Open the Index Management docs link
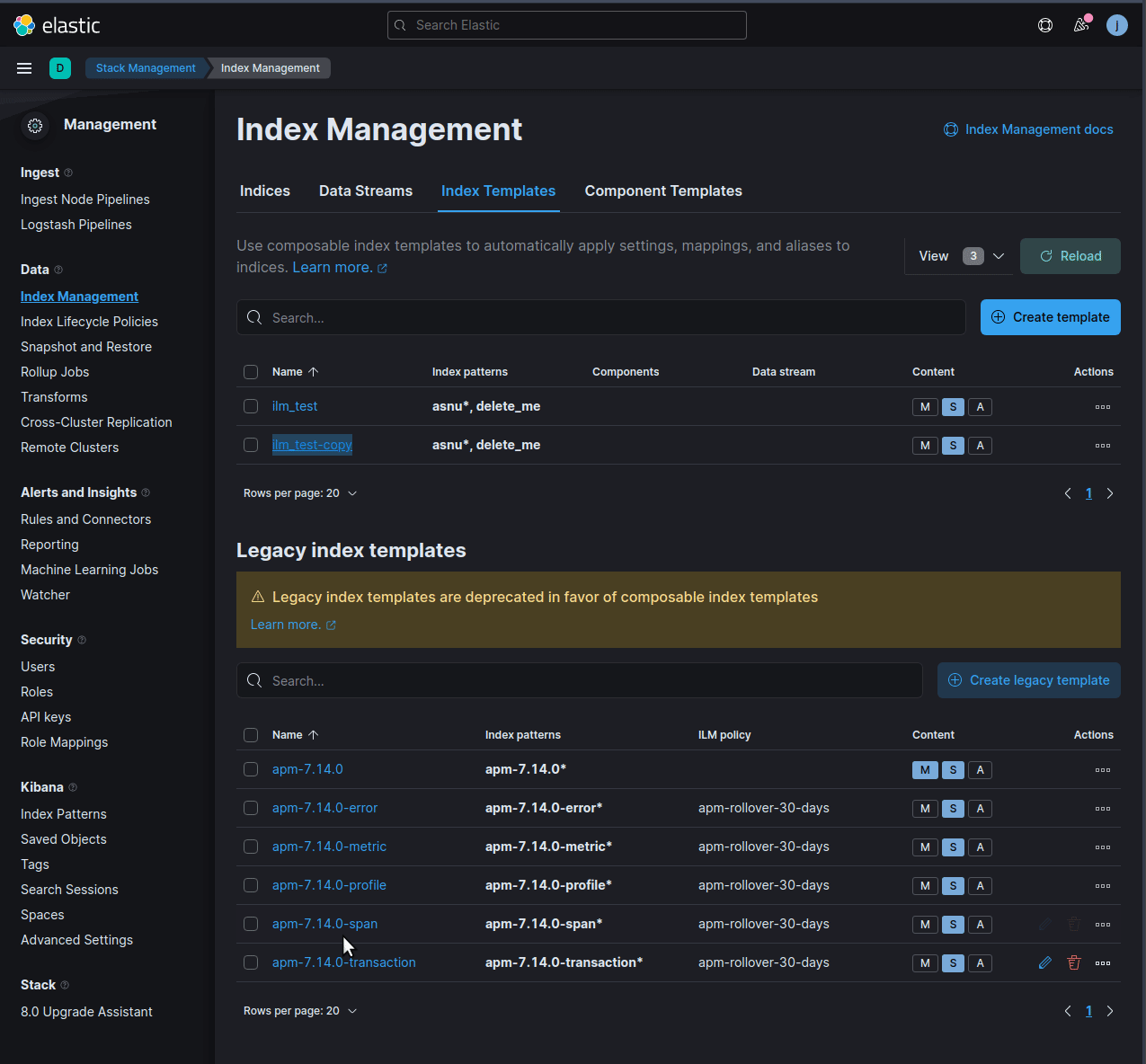1146x1064 pixels. tap(1028, 129)
